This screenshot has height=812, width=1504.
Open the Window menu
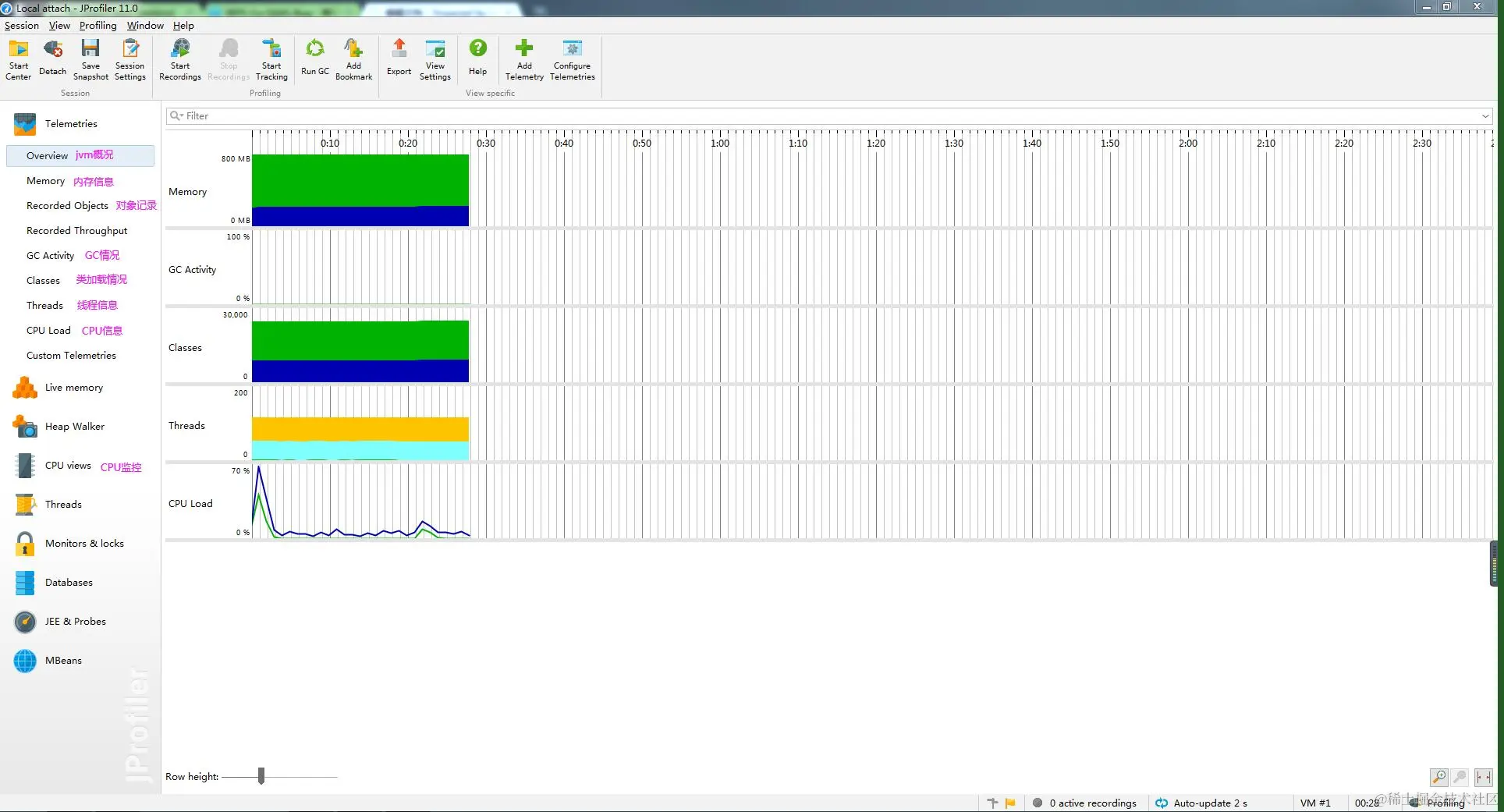(x=145, y=26)
